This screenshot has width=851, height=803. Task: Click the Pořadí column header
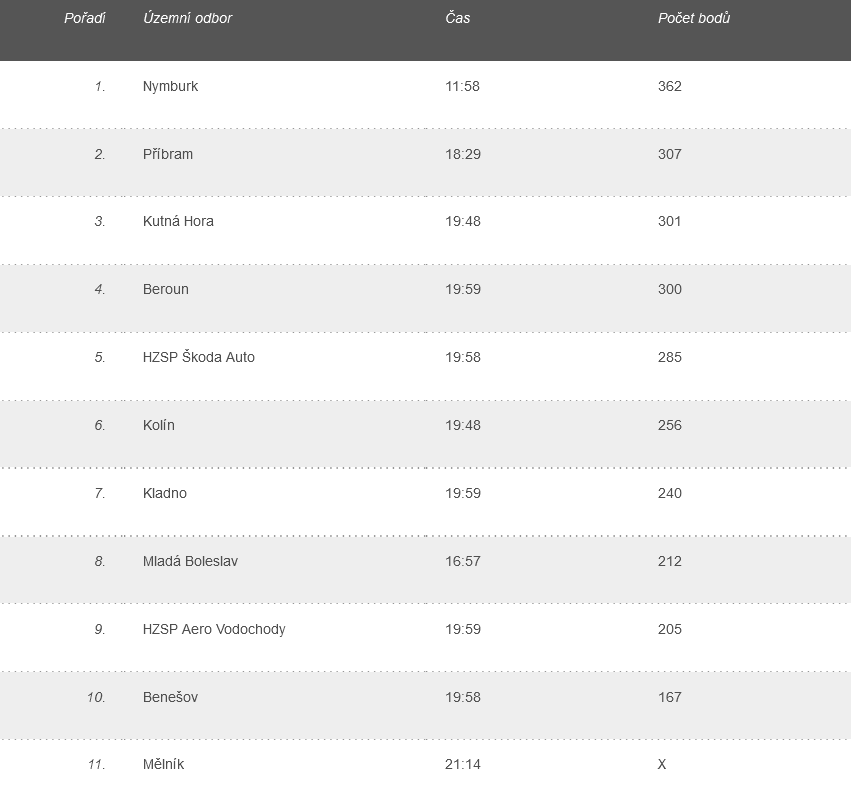tap(85, 18)
